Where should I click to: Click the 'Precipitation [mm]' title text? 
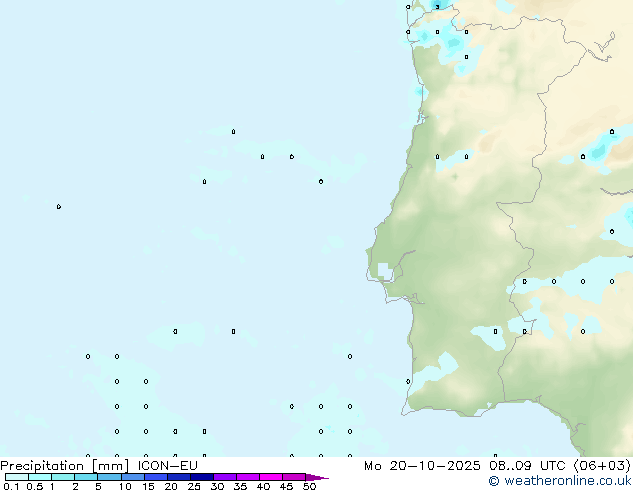pos(65,466)
